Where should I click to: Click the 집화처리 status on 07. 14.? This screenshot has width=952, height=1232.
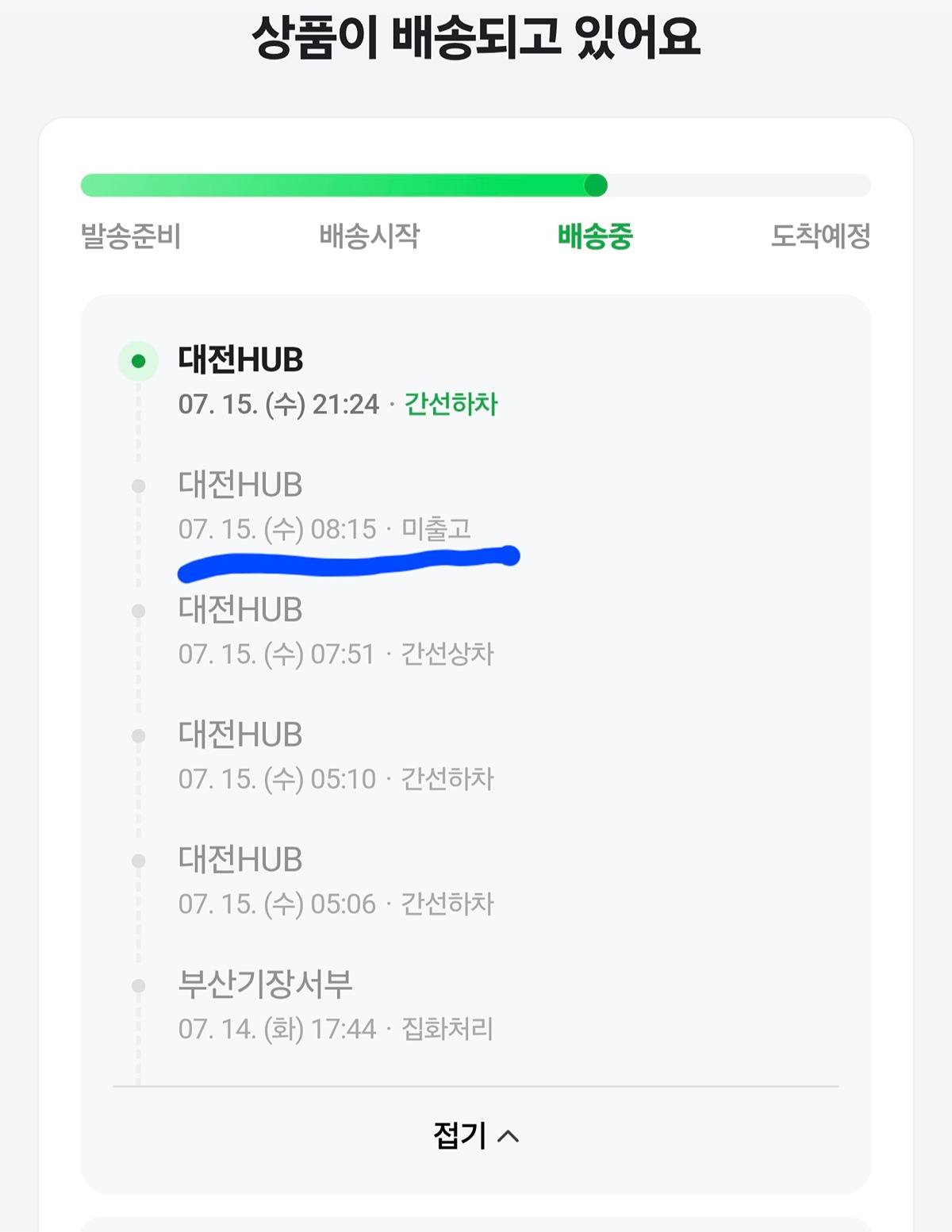[x=447, y=1029]
